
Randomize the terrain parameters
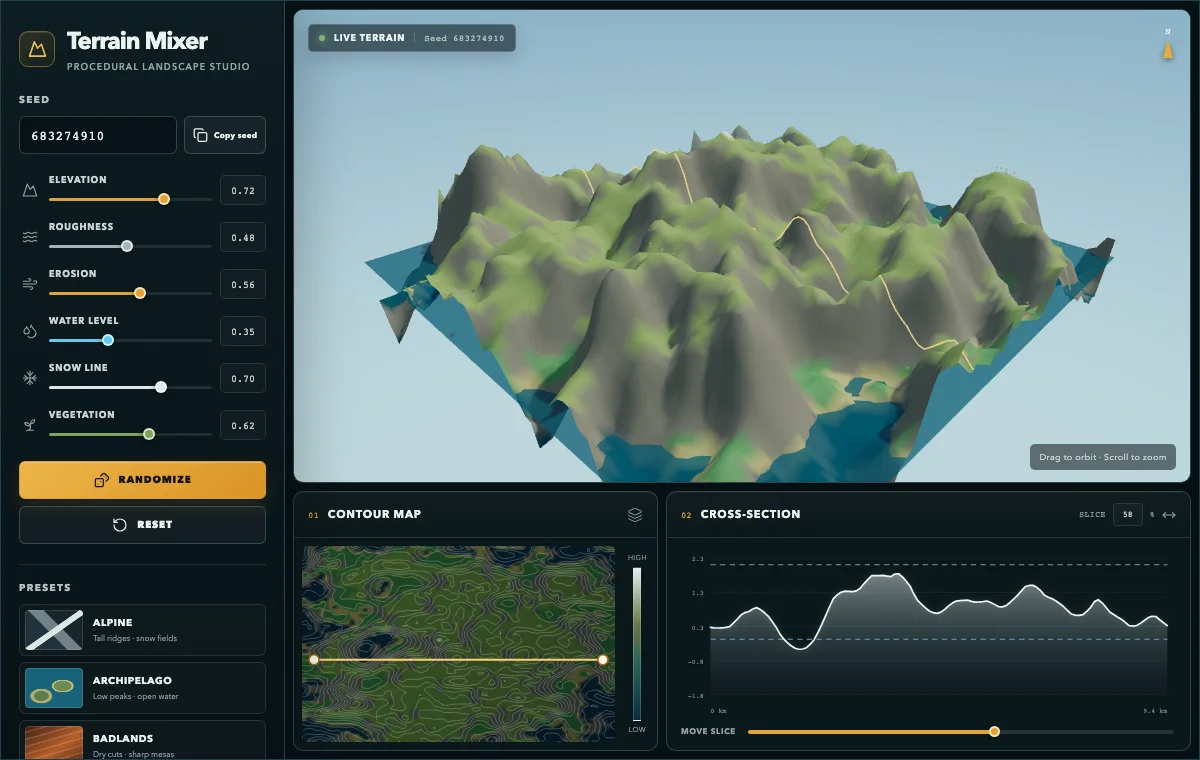[142, 480]
